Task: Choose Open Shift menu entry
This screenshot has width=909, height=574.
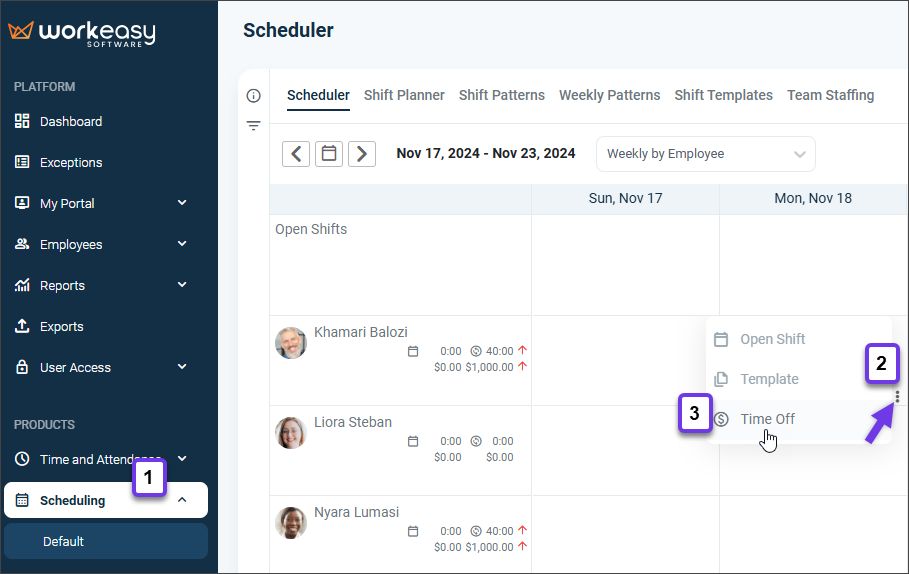Action: (772, 339)
